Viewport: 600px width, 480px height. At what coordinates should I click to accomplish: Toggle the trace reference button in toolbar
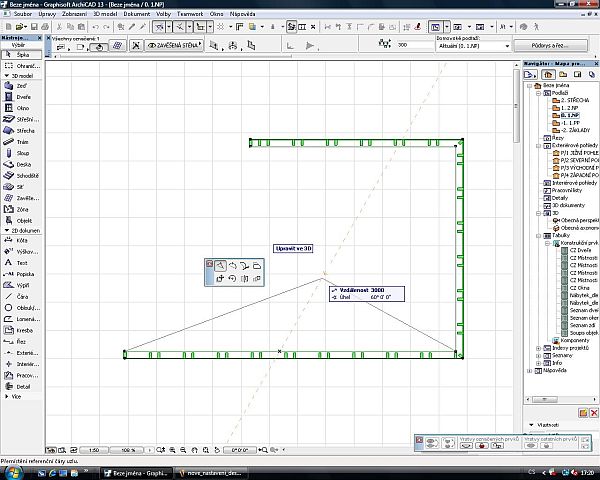click(292, 27)
